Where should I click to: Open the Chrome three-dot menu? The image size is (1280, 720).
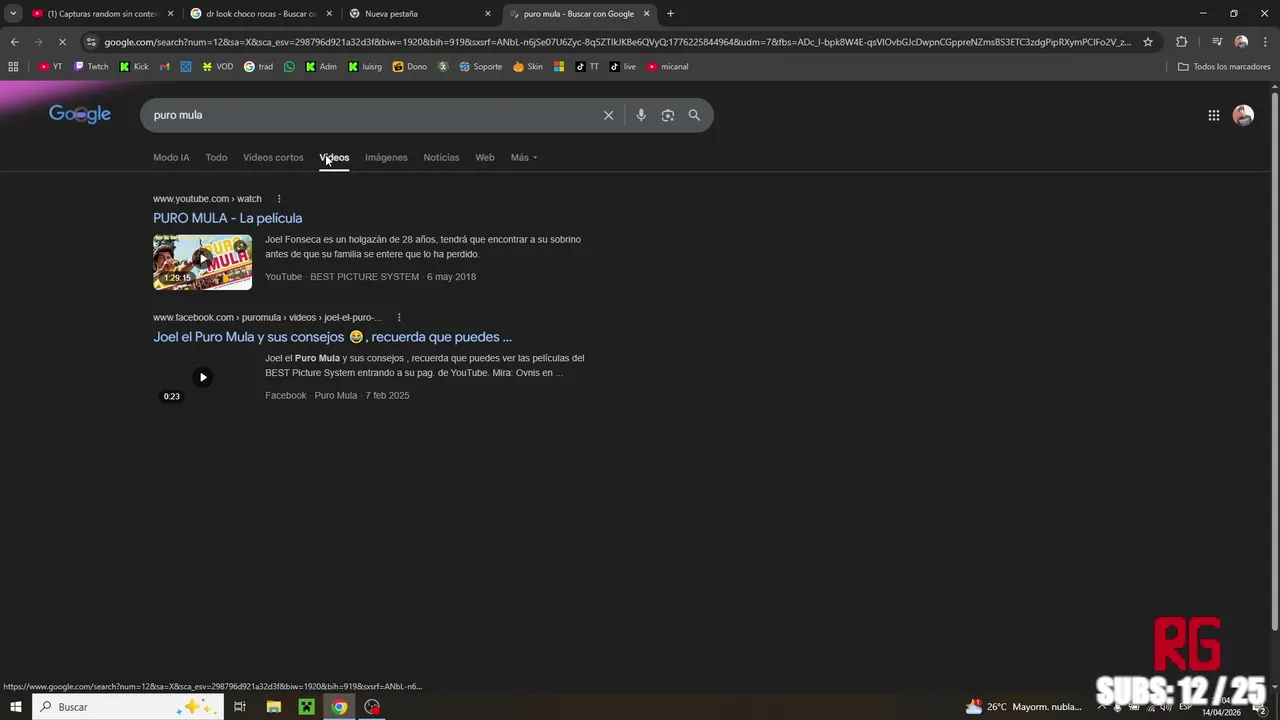click(1264, 42)
